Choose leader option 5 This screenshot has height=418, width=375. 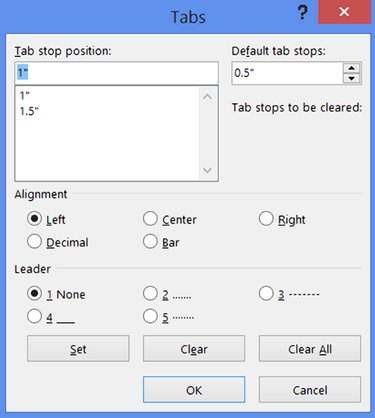[x=150, y=317]
